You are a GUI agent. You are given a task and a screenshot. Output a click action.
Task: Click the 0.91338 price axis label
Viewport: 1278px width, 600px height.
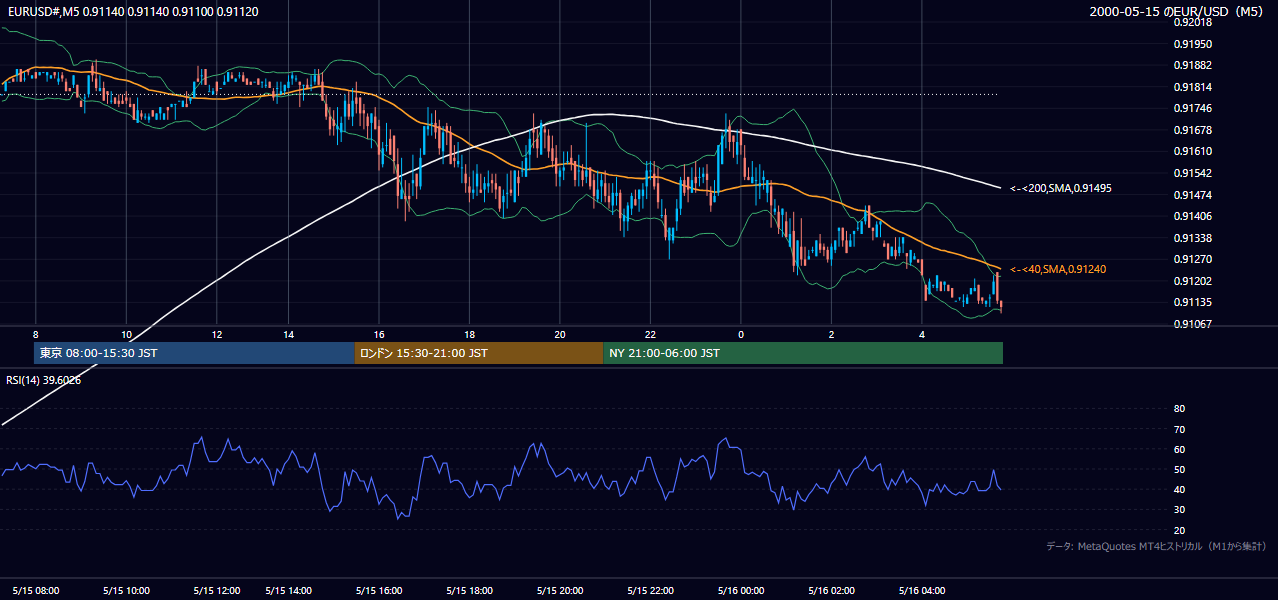(1194, 238)
